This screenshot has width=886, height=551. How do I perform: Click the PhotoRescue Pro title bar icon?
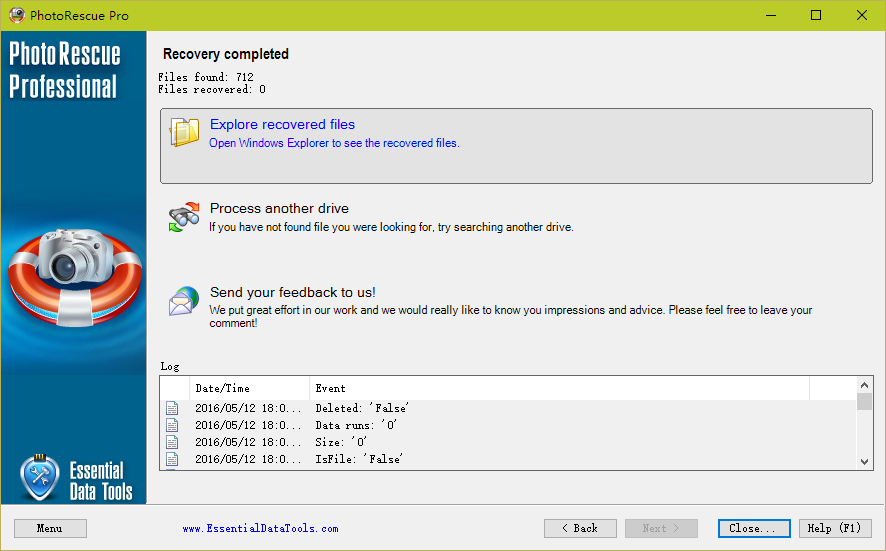pos(17,15)
